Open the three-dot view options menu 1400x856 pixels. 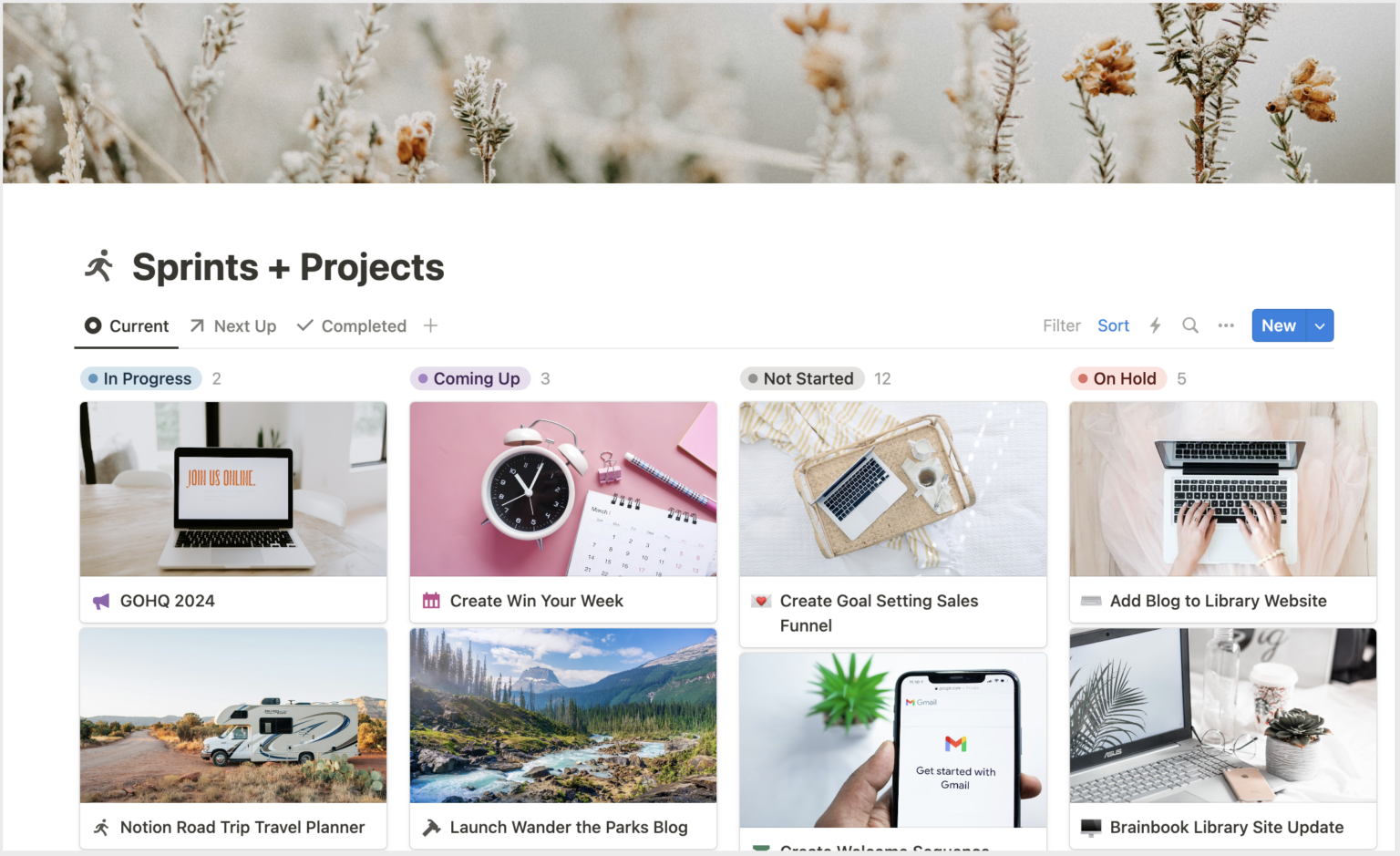1226,325
